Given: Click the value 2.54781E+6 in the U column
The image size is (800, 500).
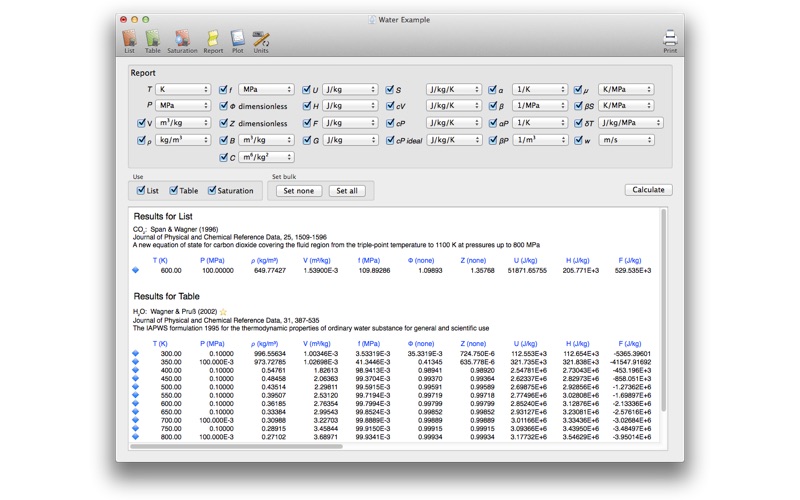Looking at the screenshot, I should 528,370.
